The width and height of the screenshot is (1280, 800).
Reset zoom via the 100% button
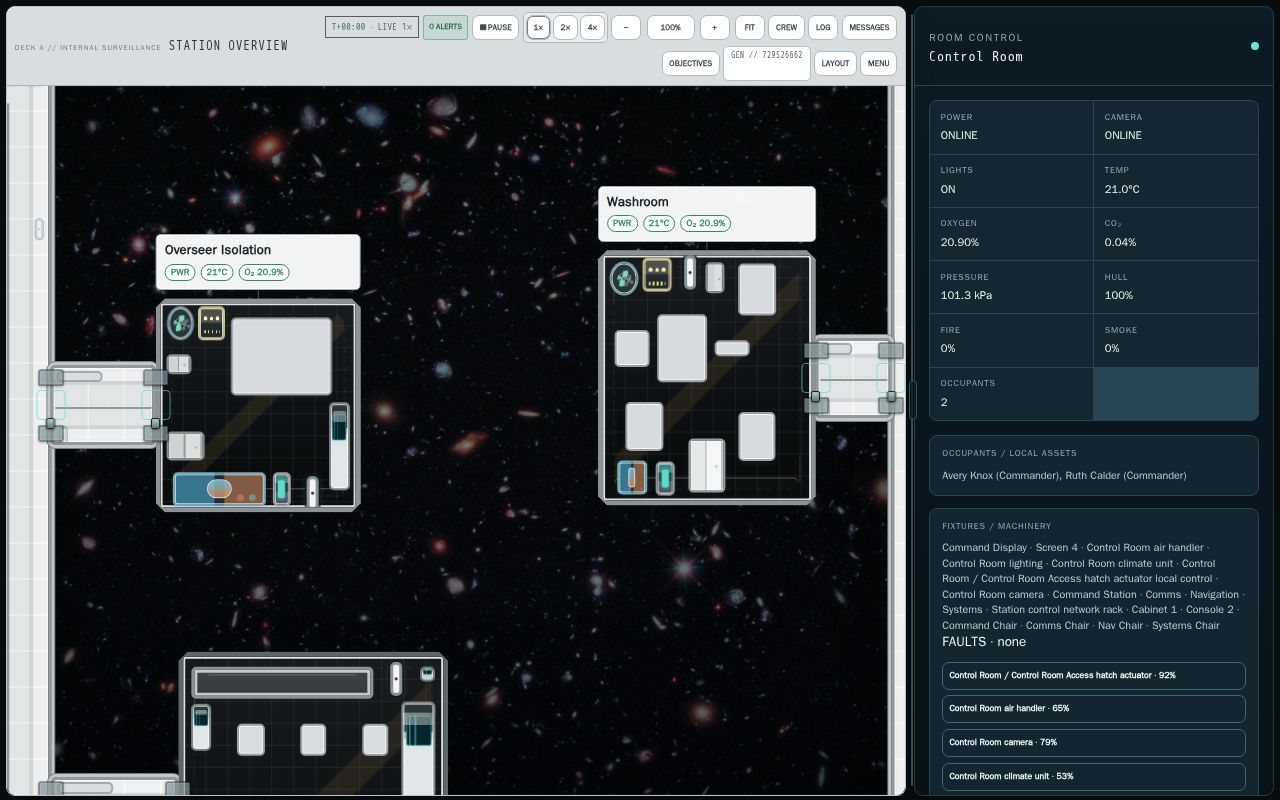tap(671, 27)
